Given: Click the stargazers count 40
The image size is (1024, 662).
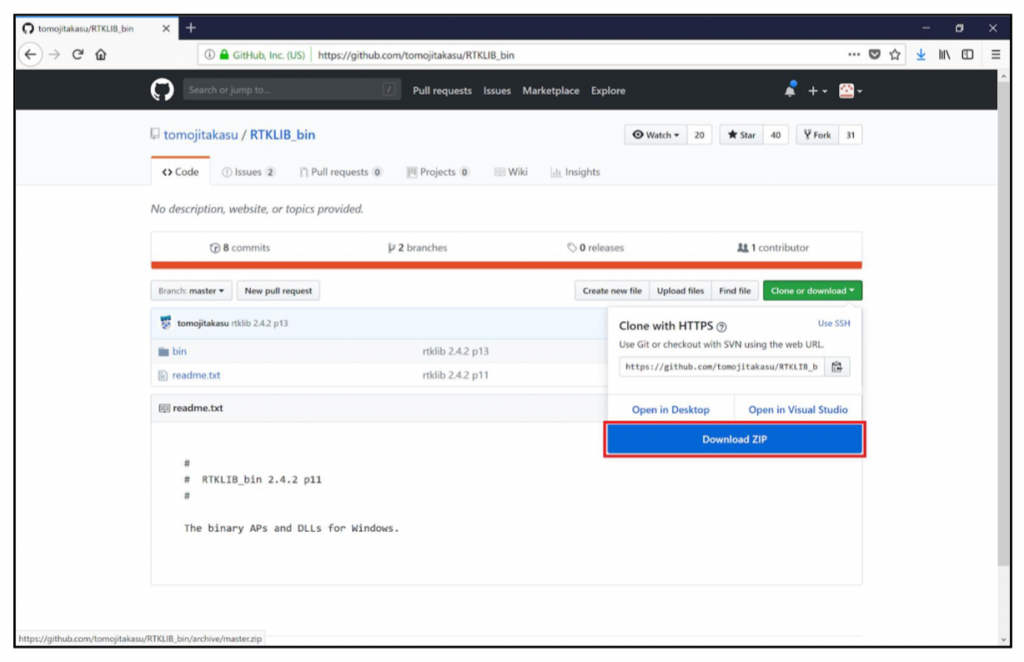Looking at the screenshot, I should coord(776,135).
